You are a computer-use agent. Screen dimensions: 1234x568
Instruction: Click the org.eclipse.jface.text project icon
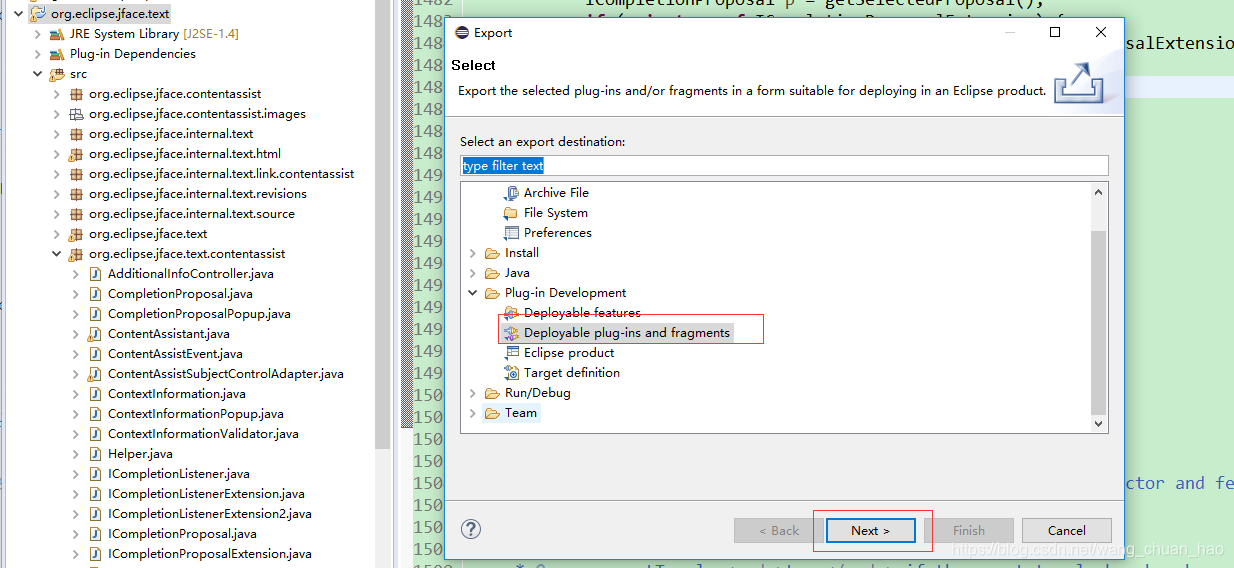tap(38, 14)
